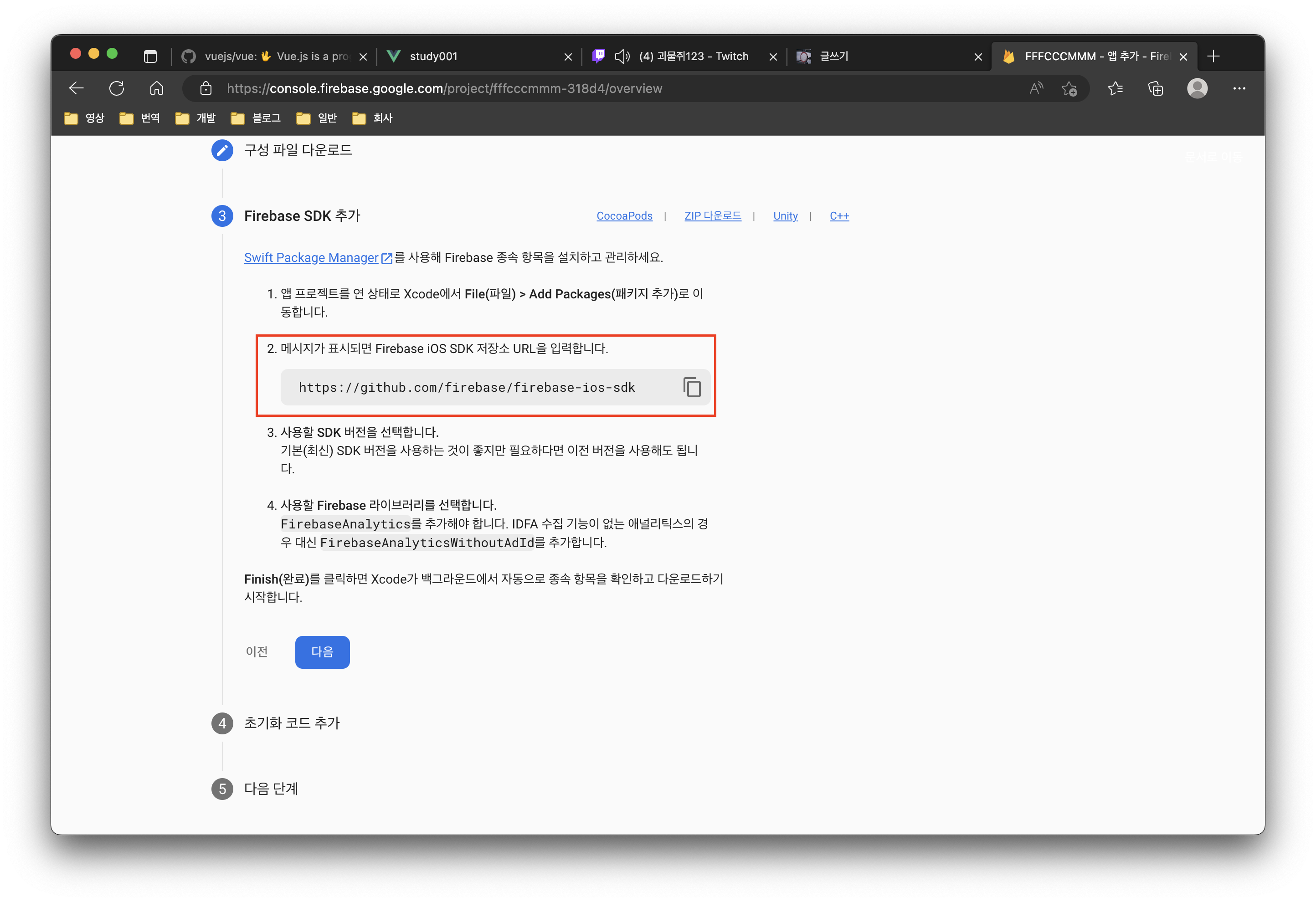Open the C++ instructions link
The height and width of the screenshot is (902, 1316).
pyautogui.click(x=839, y=216)
